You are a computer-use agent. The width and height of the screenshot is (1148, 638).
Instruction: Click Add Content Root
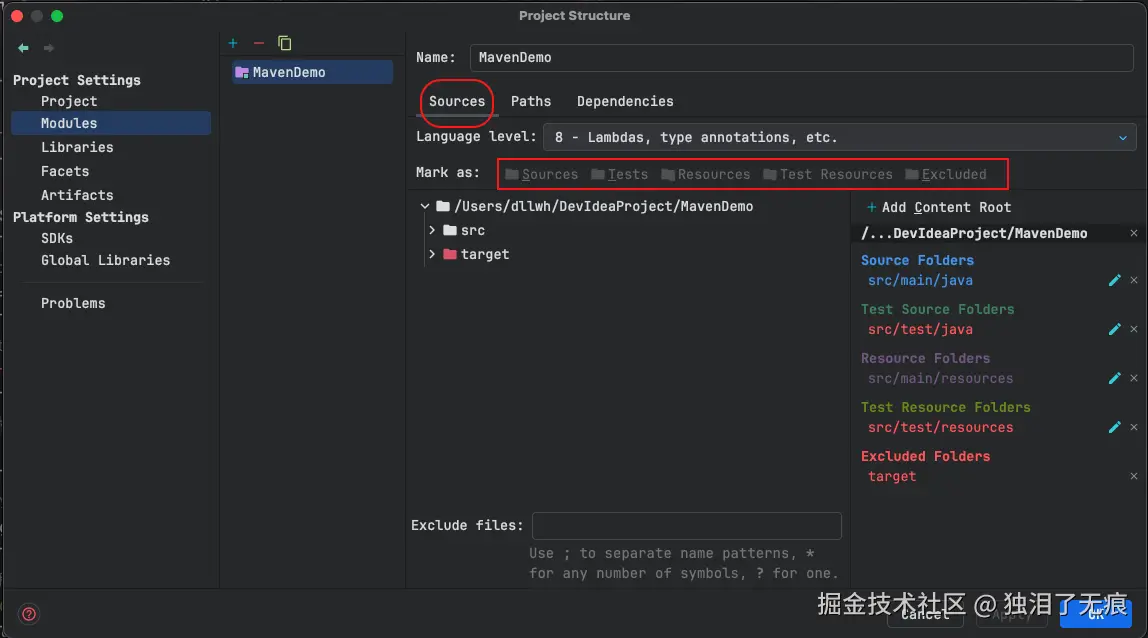[x=939, y=207]
